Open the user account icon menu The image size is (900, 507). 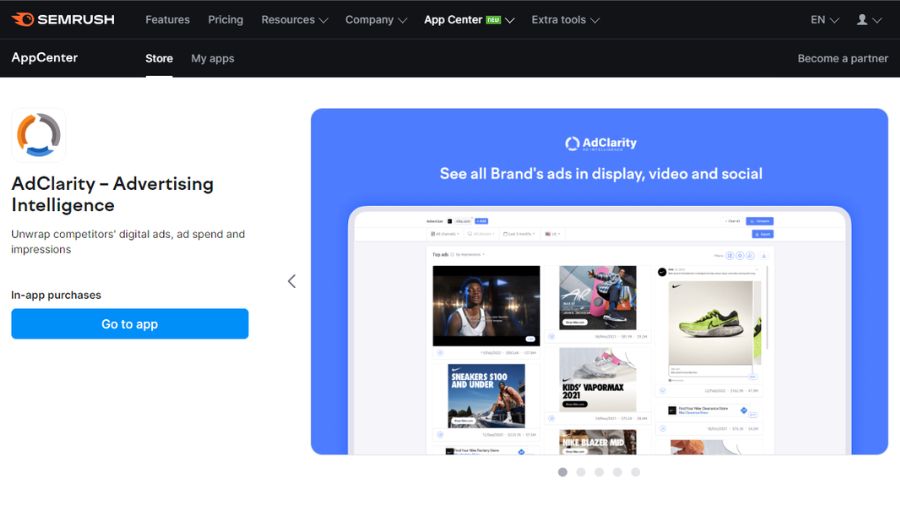[x=868, y=20]
